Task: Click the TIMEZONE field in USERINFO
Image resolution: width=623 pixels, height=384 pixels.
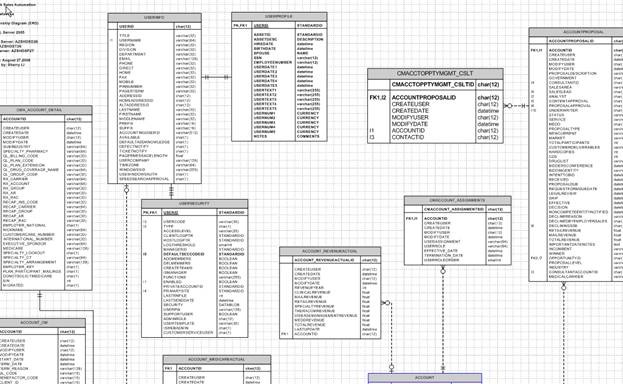Action: [129, 165]
